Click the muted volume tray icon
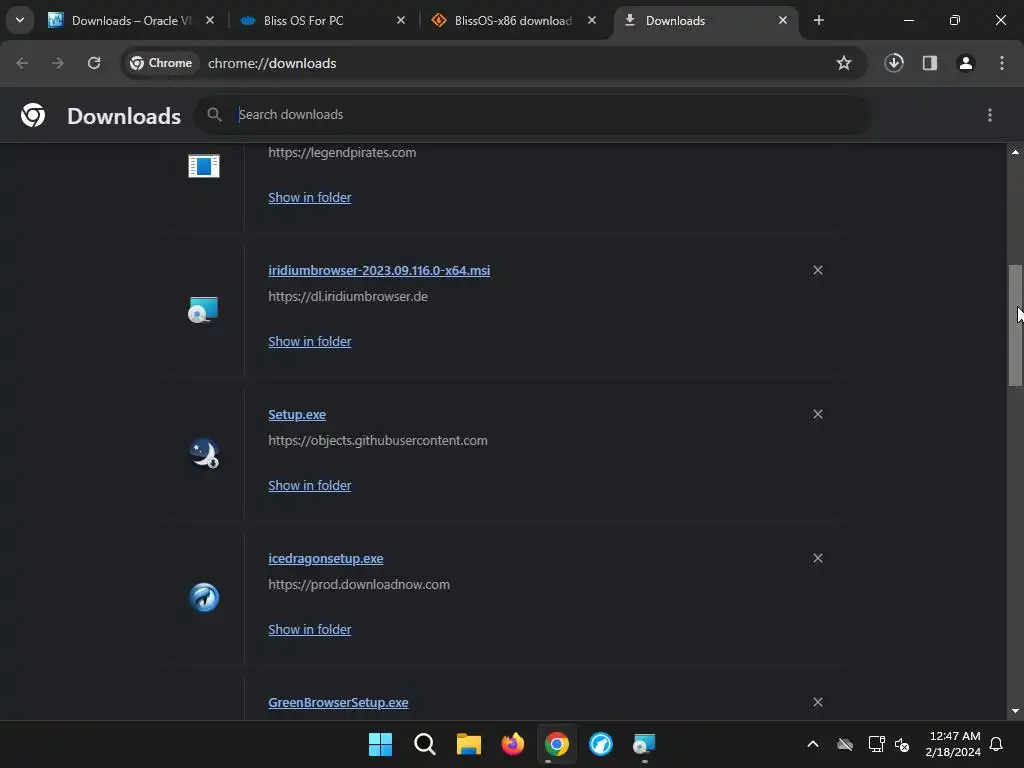The height and width of the screenshot is (768, 1024). click(x=902, y=744)
